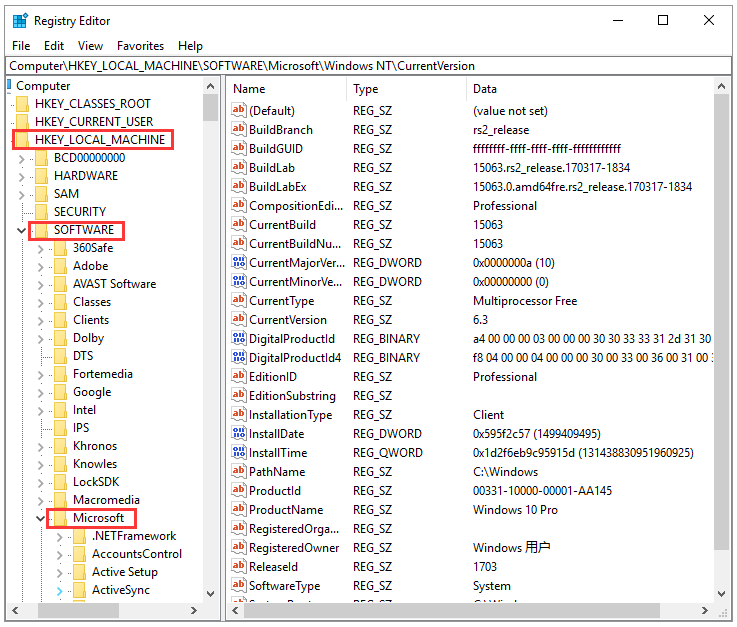Click the DWORD icon beside CurrentMinorVe...
The width and height of the screenshot is (737, 627).
(239, 281)
